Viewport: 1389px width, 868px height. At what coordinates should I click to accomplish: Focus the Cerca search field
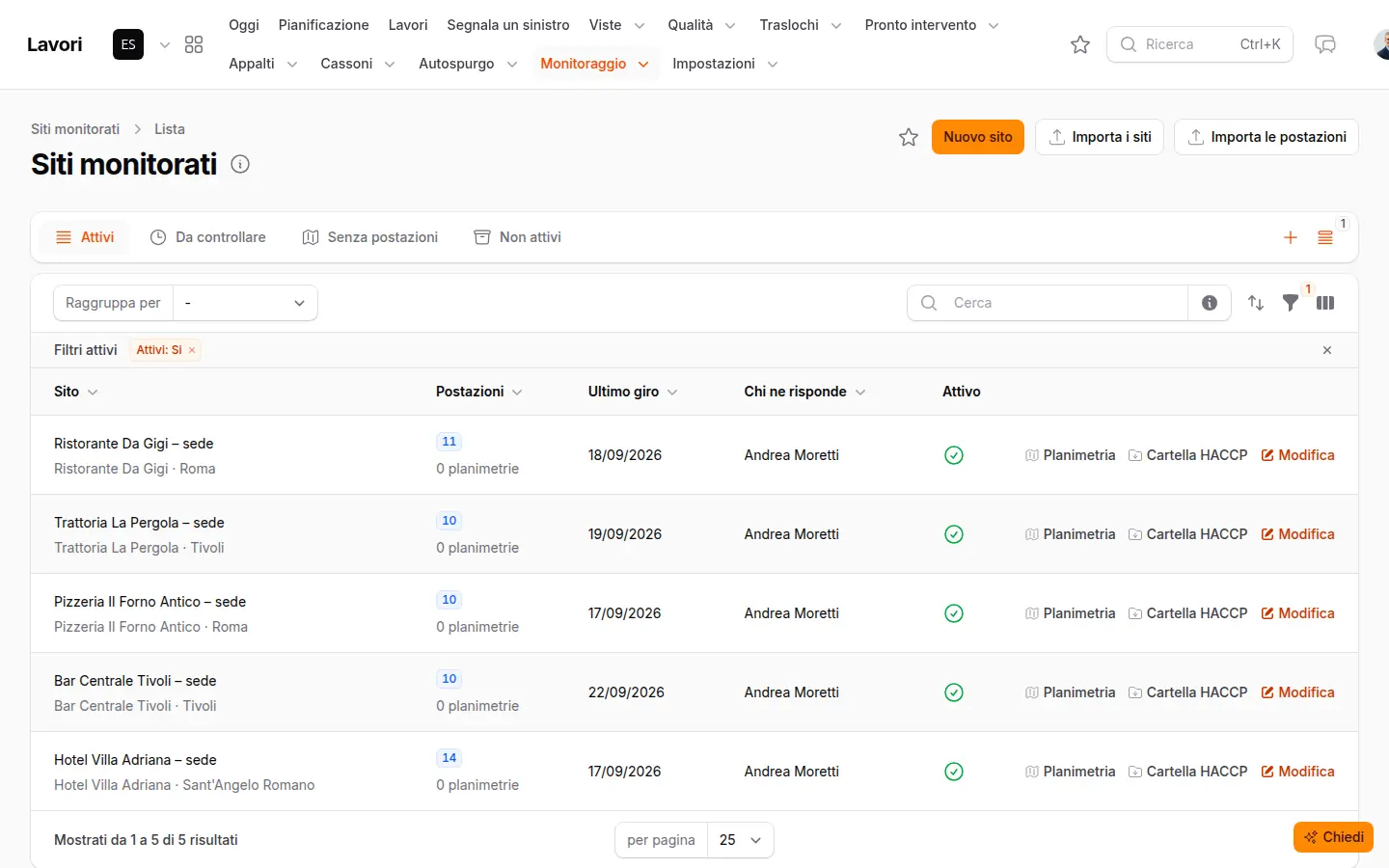point(1048,303)
